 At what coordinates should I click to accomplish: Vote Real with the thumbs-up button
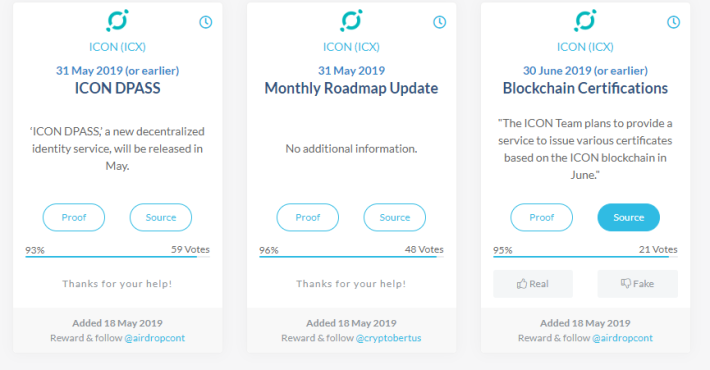point(533,284)
